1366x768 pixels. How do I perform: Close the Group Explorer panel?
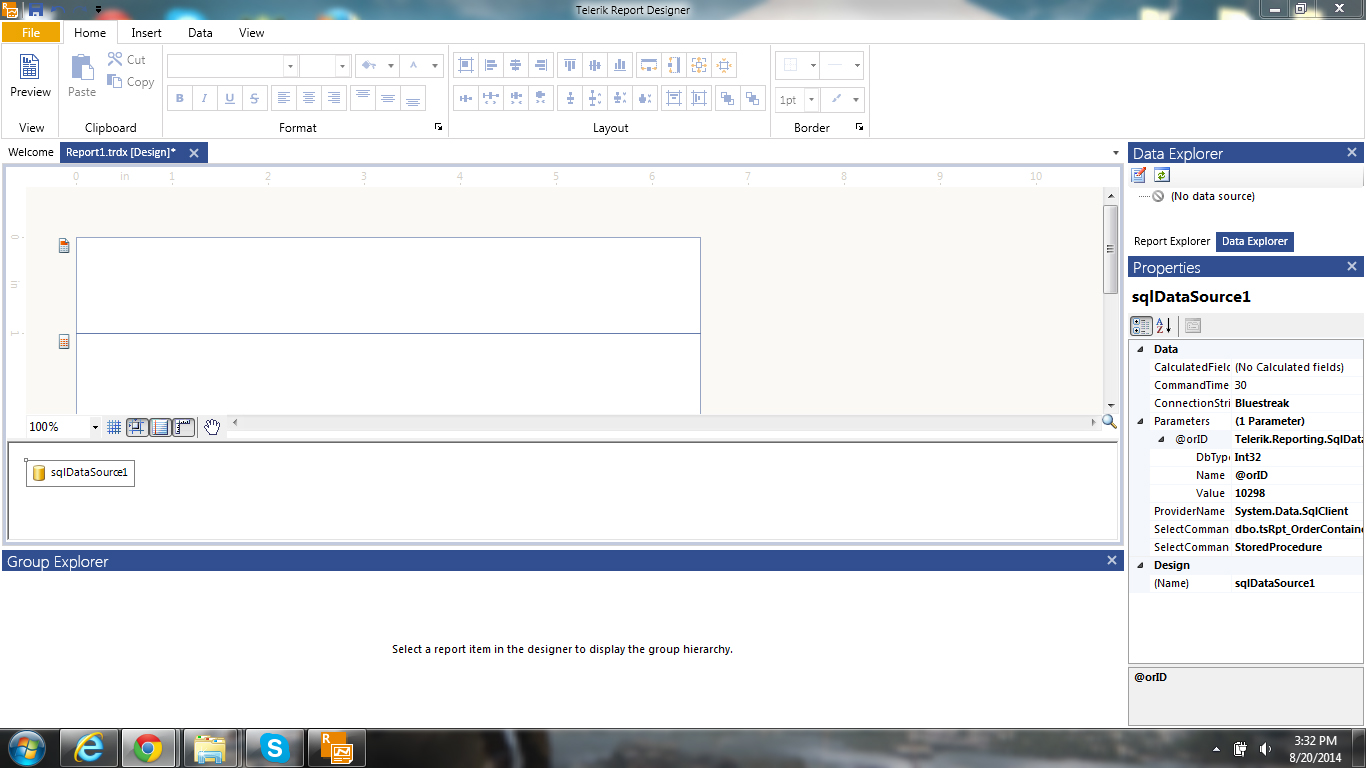pyautogui.click(x=1112, y=561)
